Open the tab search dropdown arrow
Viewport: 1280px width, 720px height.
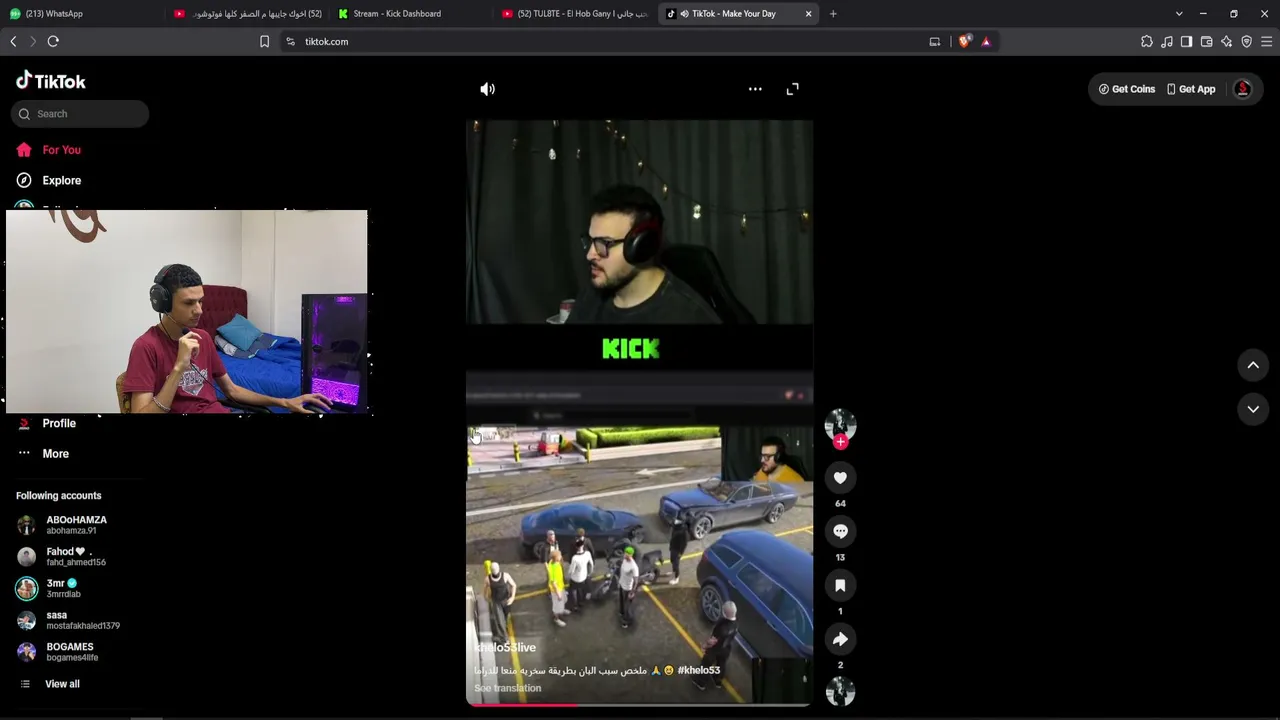[1179, 14]
